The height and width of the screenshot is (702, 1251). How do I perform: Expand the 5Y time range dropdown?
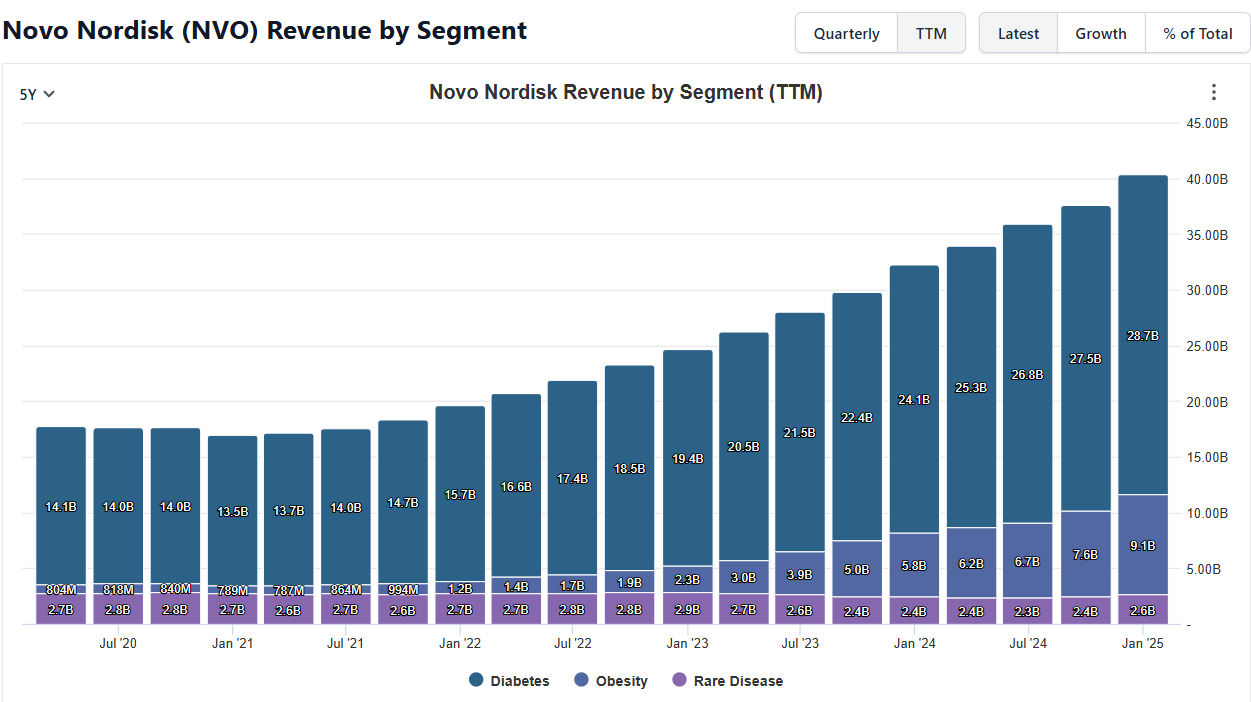pyautogui.click(x=37, y=94)
